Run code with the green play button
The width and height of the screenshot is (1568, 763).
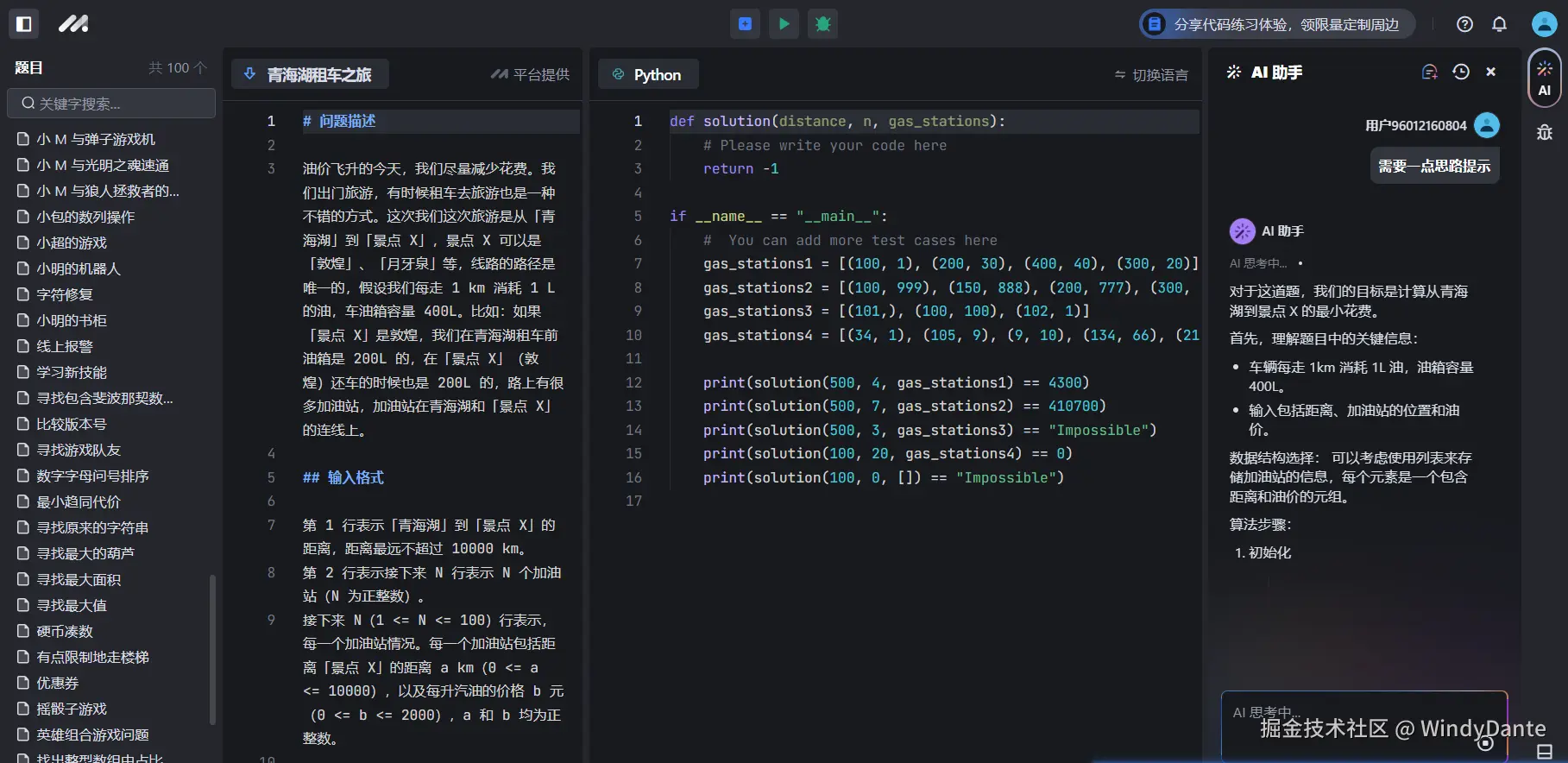point(784,23)
